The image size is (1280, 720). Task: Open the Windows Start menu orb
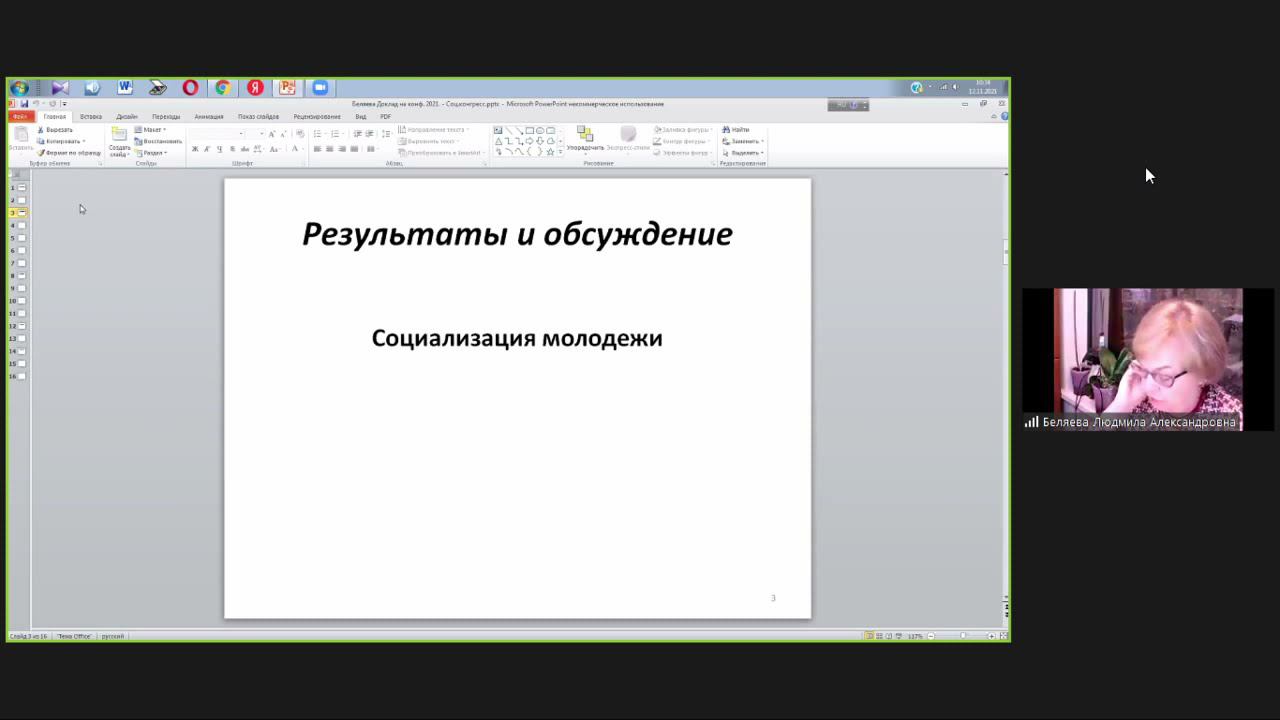[19, 88]
